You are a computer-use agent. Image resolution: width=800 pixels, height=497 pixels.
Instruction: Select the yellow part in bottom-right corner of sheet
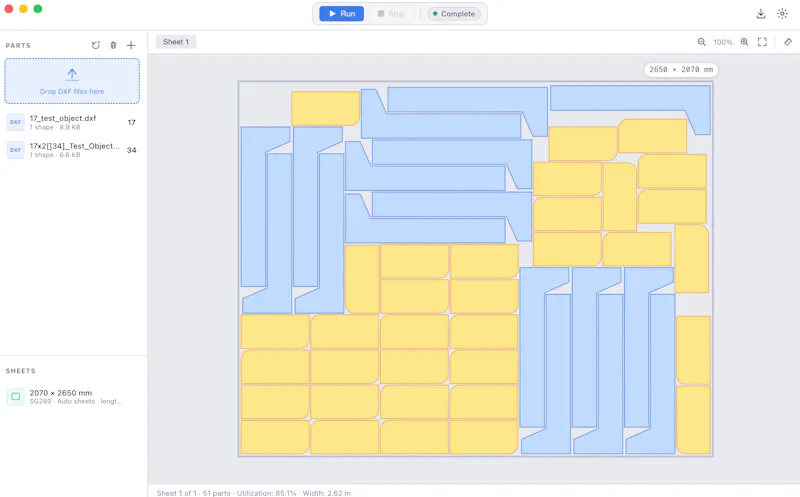click(x=693, y=420)
